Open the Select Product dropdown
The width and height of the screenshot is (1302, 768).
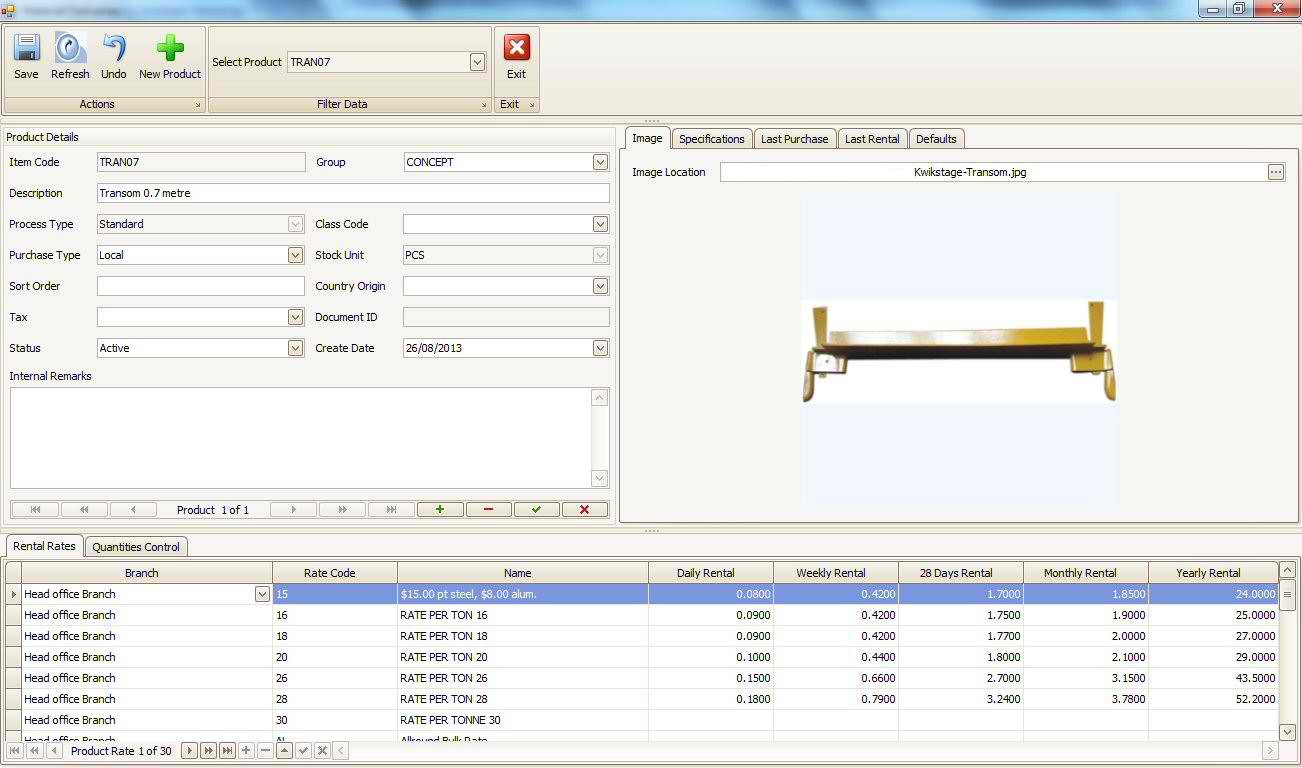click(x=477, y=62)
